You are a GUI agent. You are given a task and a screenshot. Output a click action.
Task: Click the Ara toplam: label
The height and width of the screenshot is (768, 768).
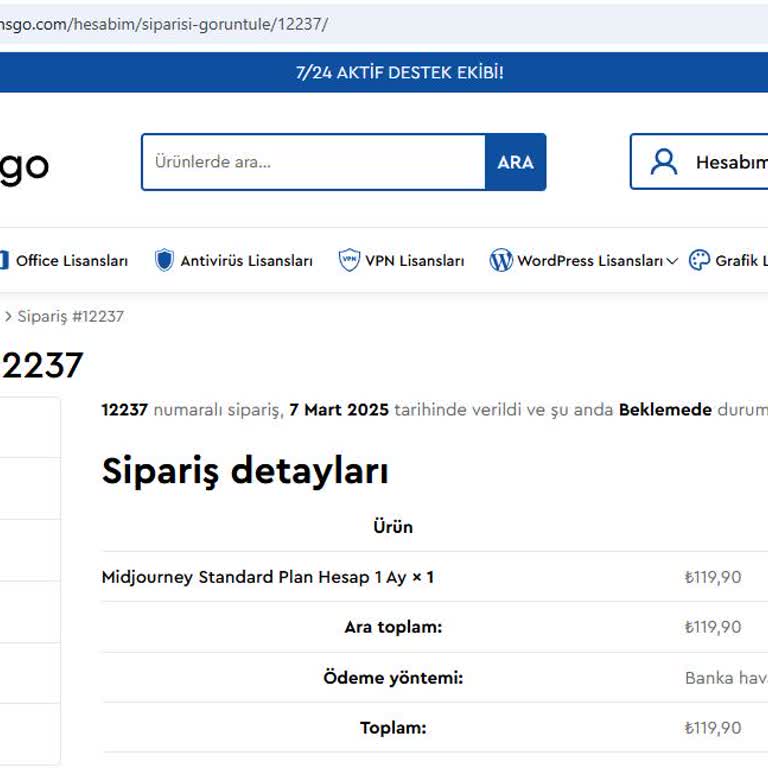(393, 627)
